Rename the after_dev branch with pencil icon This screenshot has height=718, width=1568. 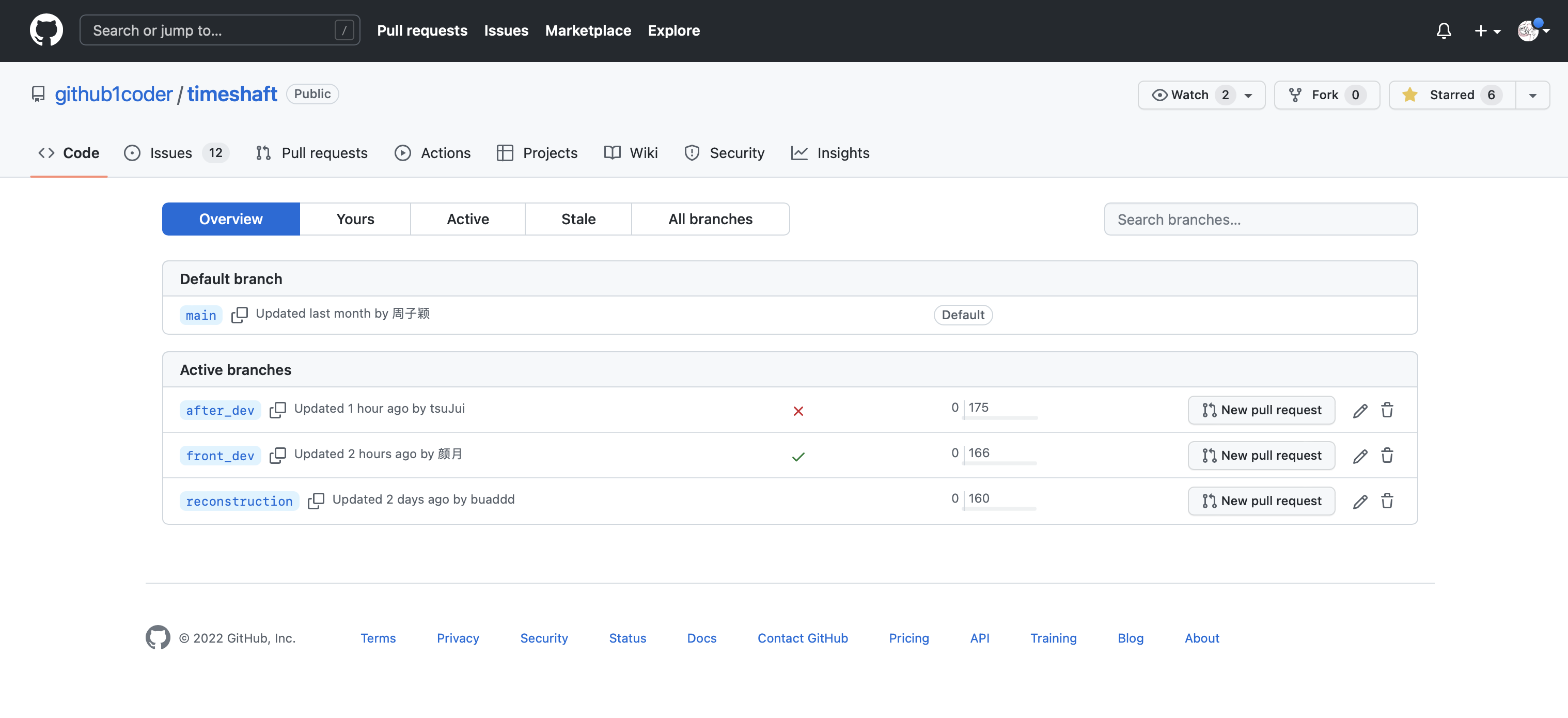[1360, 411]
